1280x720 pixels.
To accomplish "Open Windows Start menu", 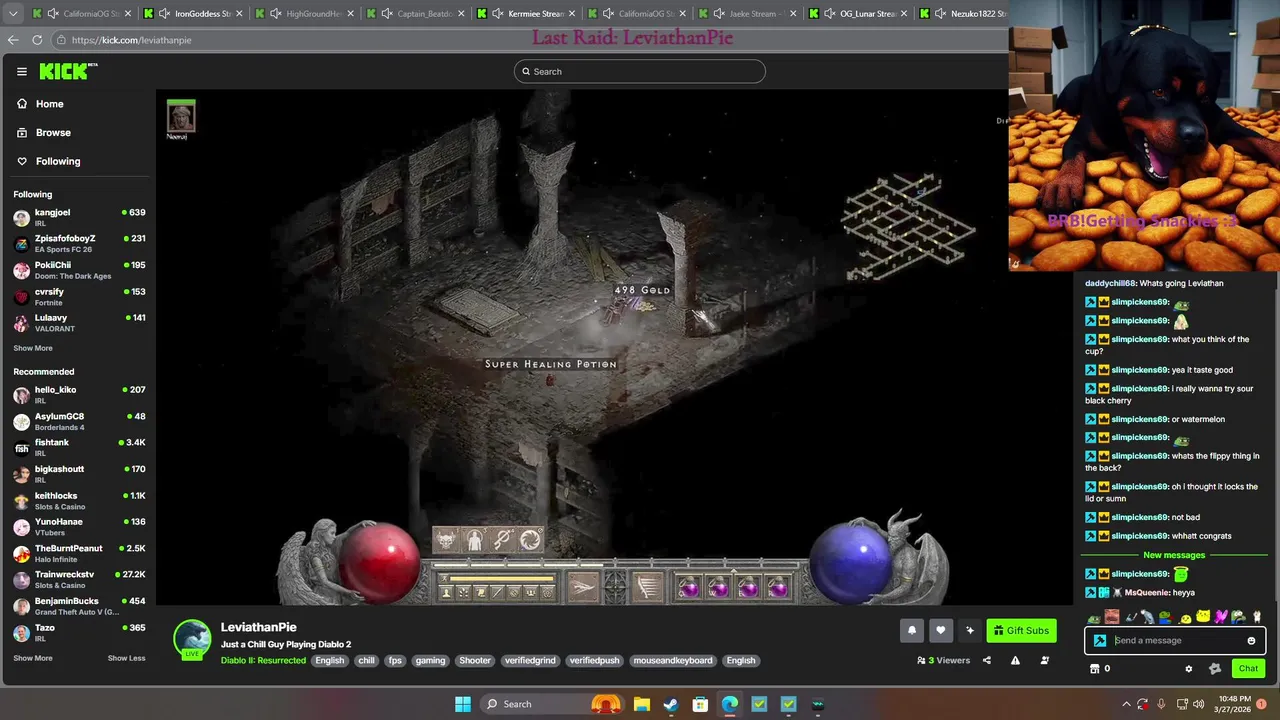I will coord(463,704).
